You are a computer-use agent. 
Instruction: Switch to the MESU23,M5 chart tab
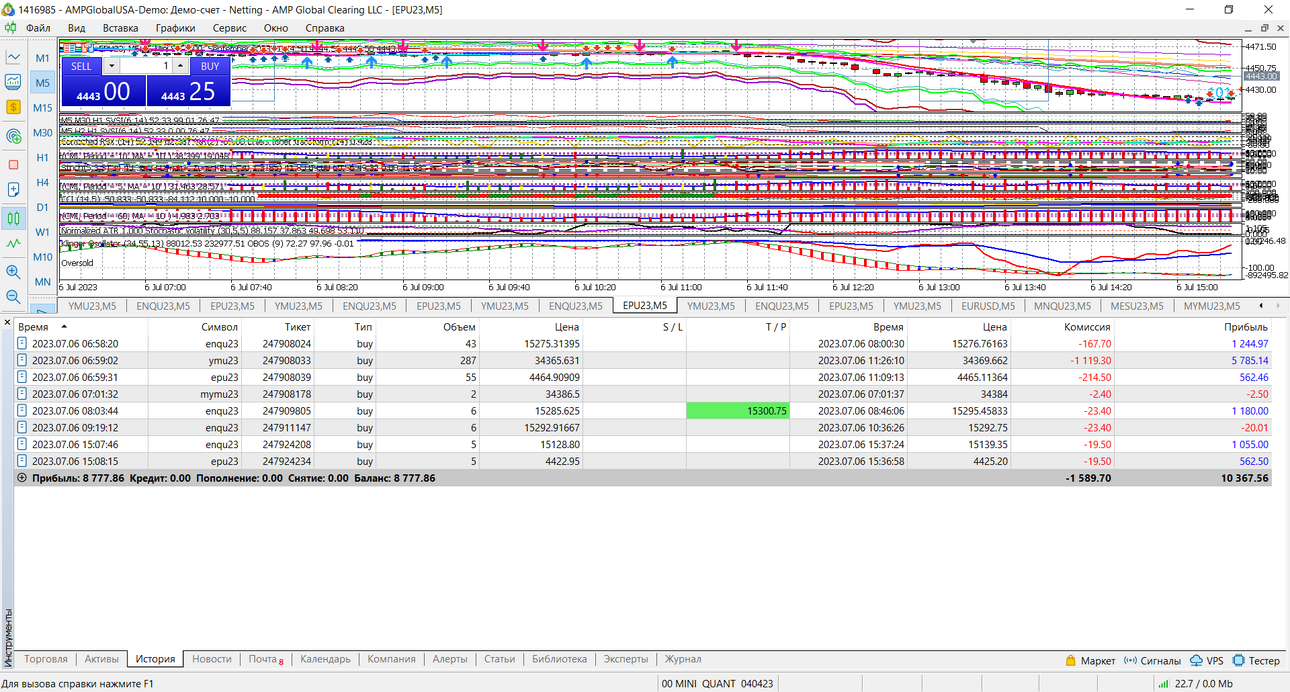[x=1137, y=306]
